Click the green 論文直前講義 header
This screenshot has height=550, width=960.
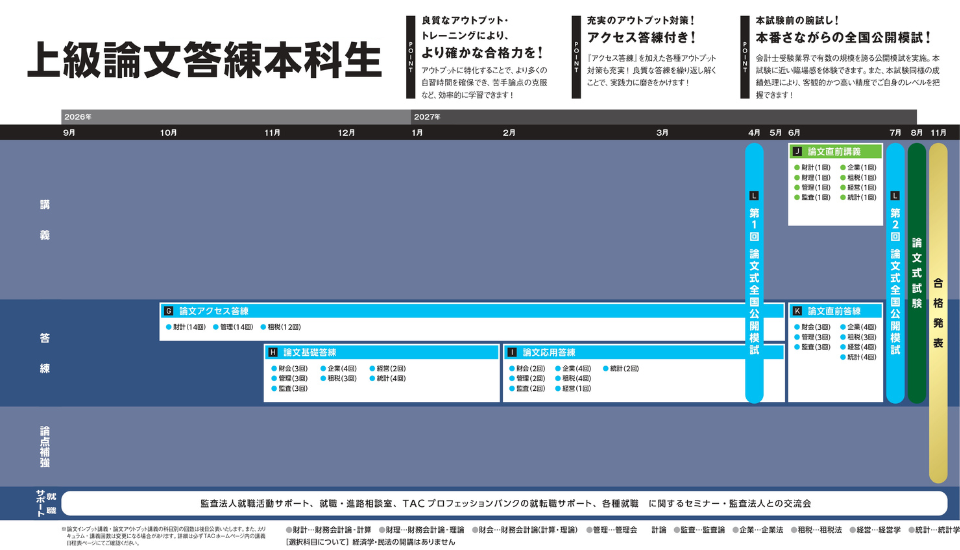click(x=835, y=151)
